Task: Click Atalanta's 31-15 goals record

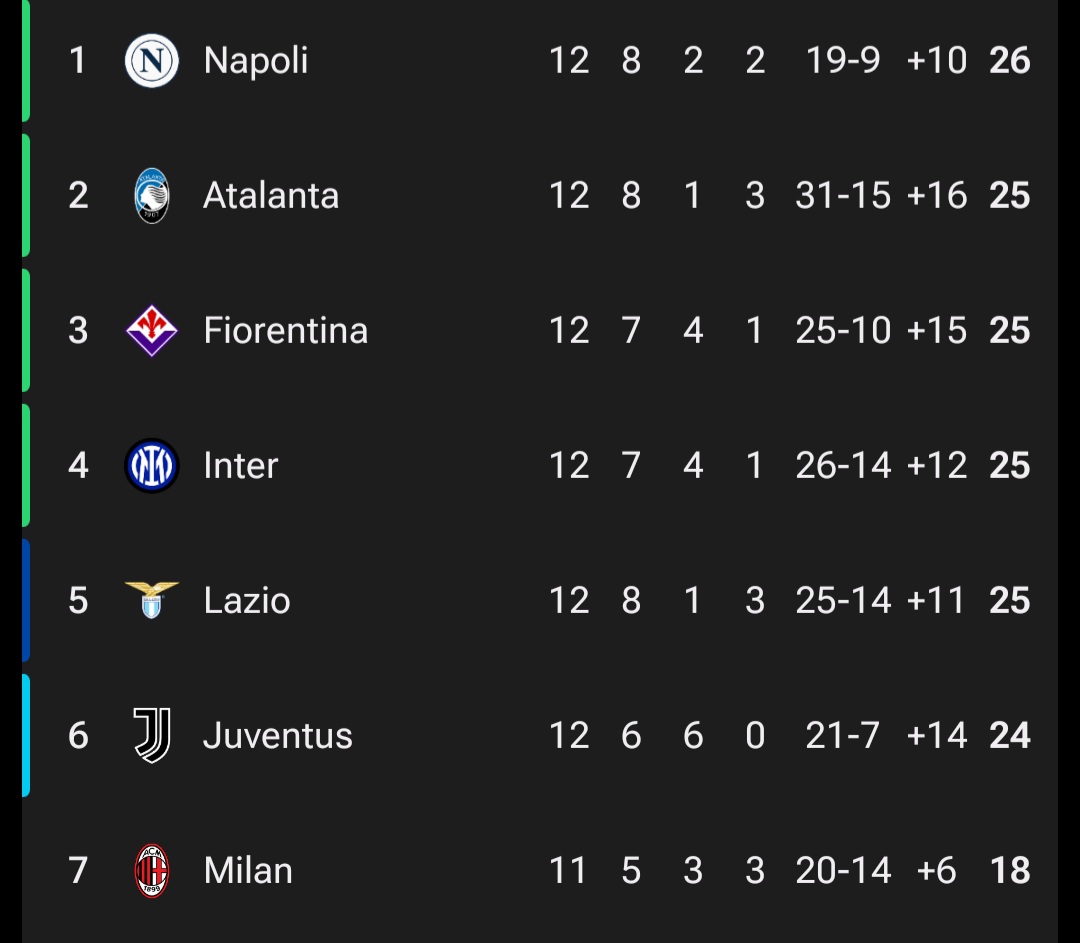Action: click(x=843, y=196)
